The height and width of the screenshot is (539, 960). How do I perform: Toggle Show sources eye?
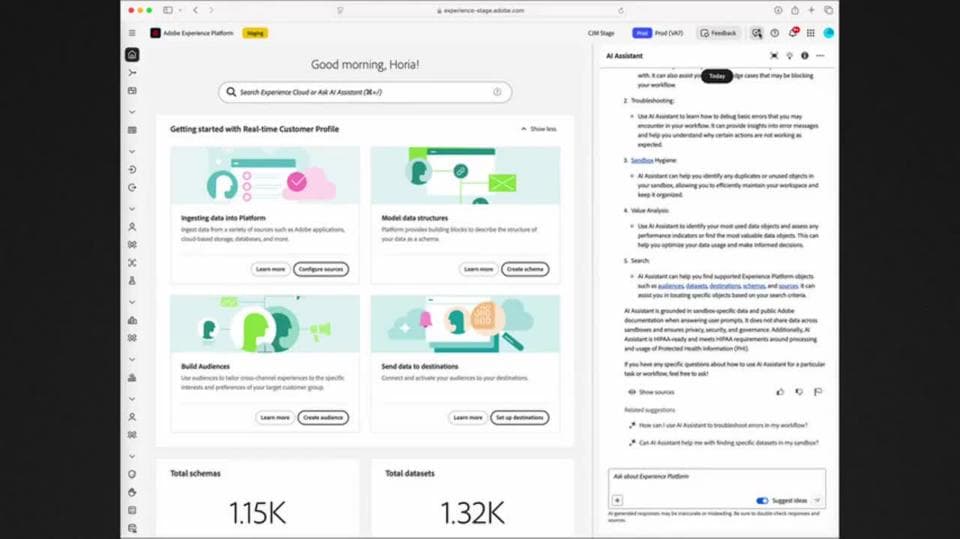(632, 392)
